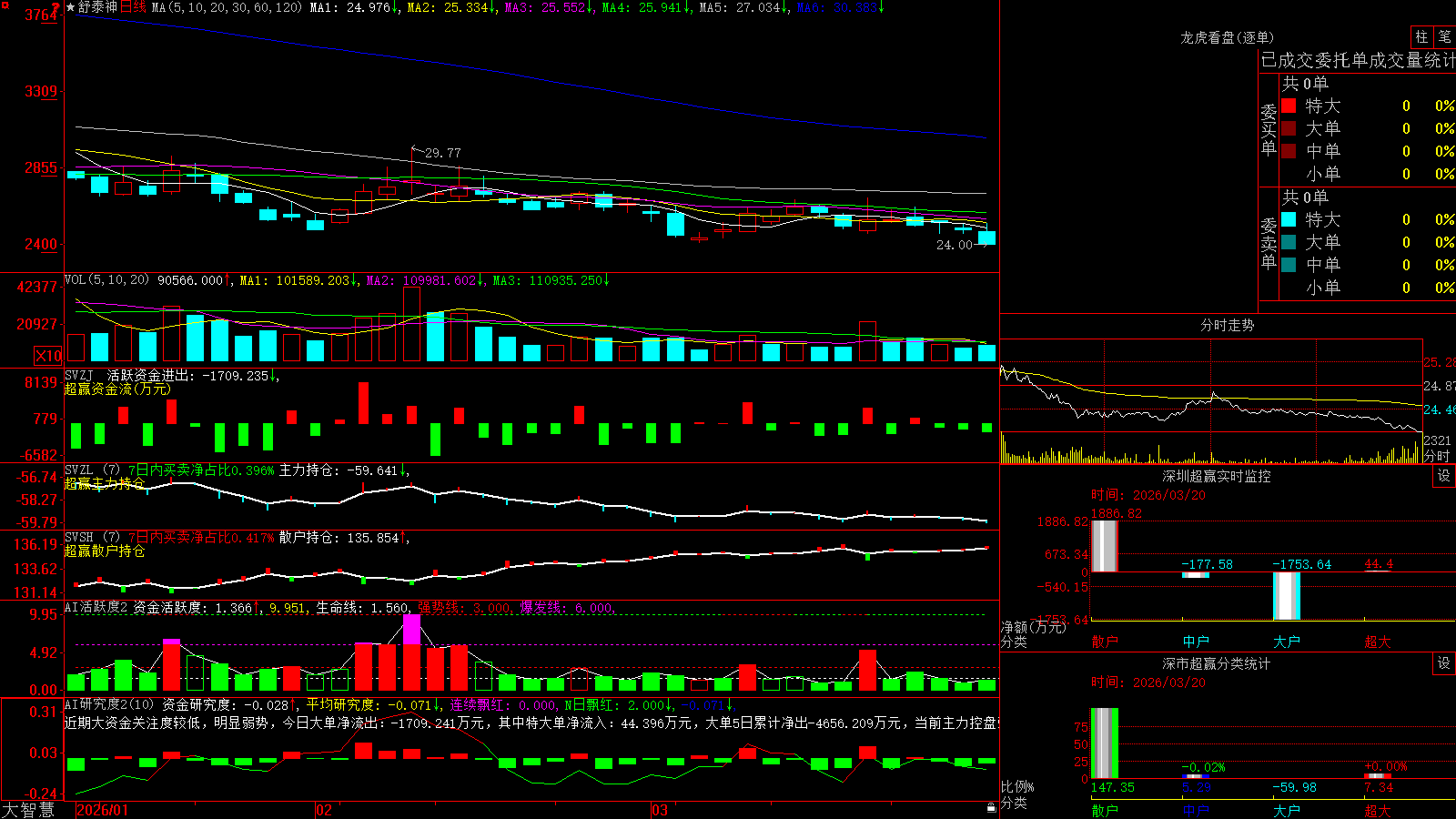The height and width of the screenshot is (819, 1456).
Task: Click the 超赢散户持仓 label
Action: (105, 551)
